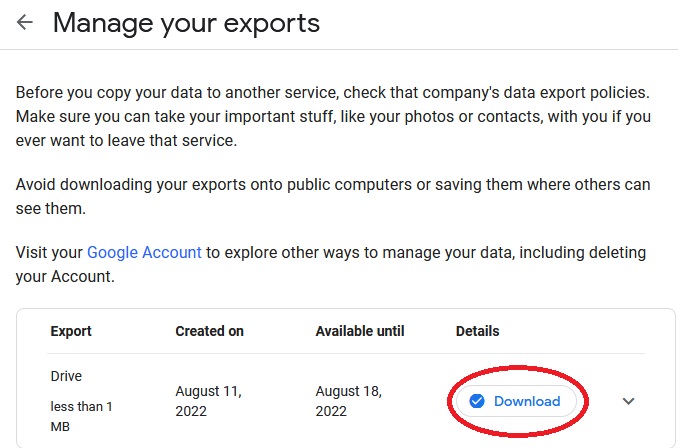
Task: Click the 'Visit your' text before the link
Action: [49, 253]
